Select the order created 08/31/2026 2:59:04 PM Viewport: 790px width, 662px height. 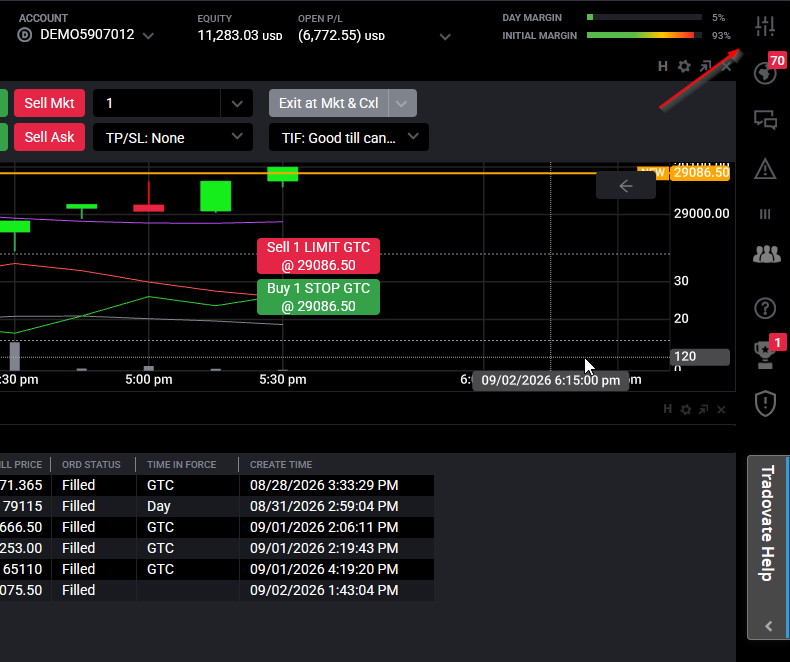click(324, 506)
